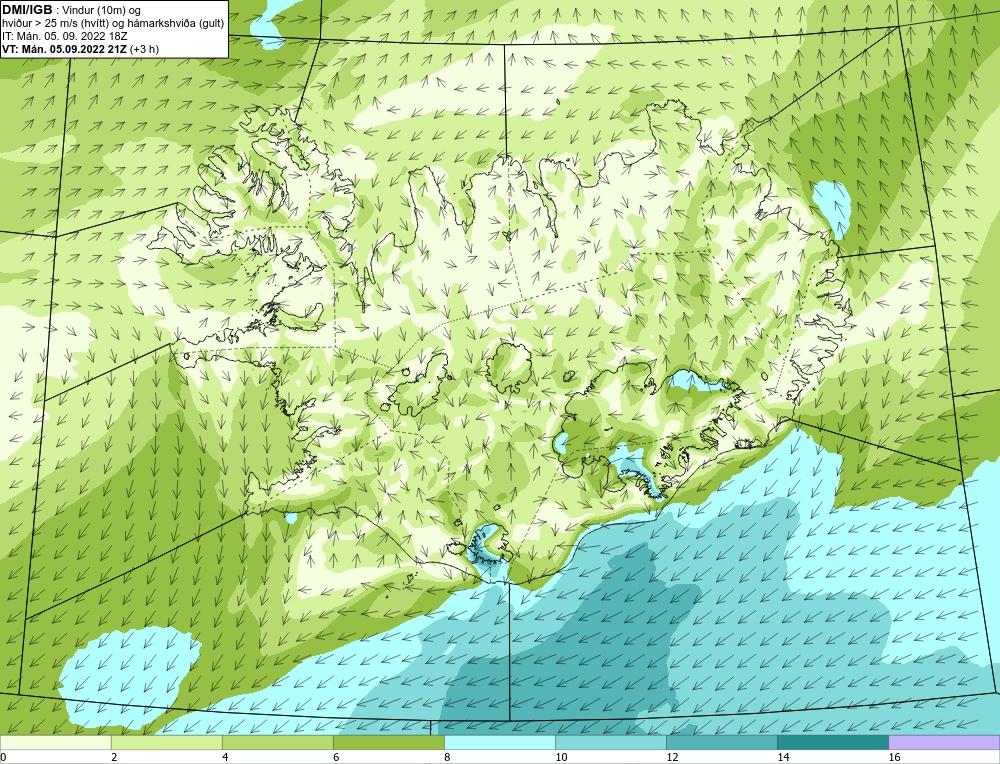Click the 10–12 m/s turquoise legend swatch
Image resolution: width=1000 pixels, height=764 pixels.
coord(610,742)
